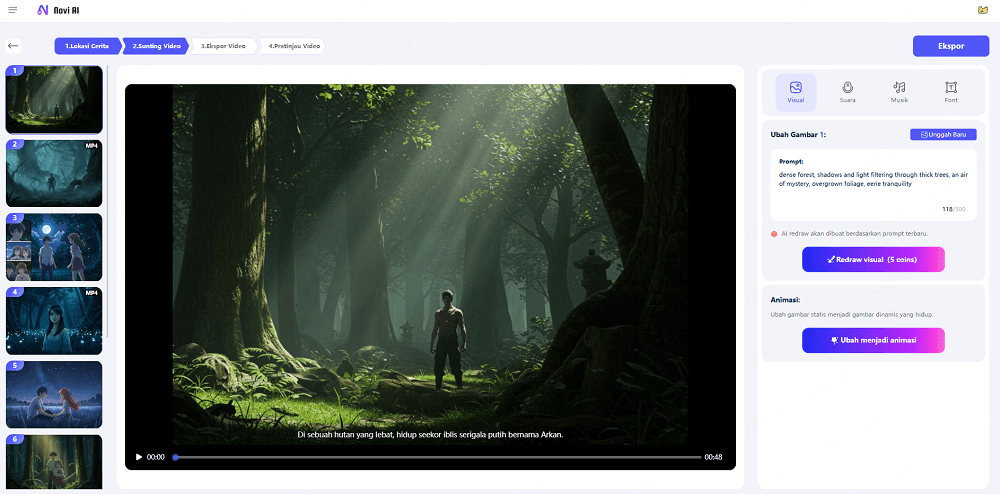
Task: Open the Suara voice tab icon
Action: [848, 92]
